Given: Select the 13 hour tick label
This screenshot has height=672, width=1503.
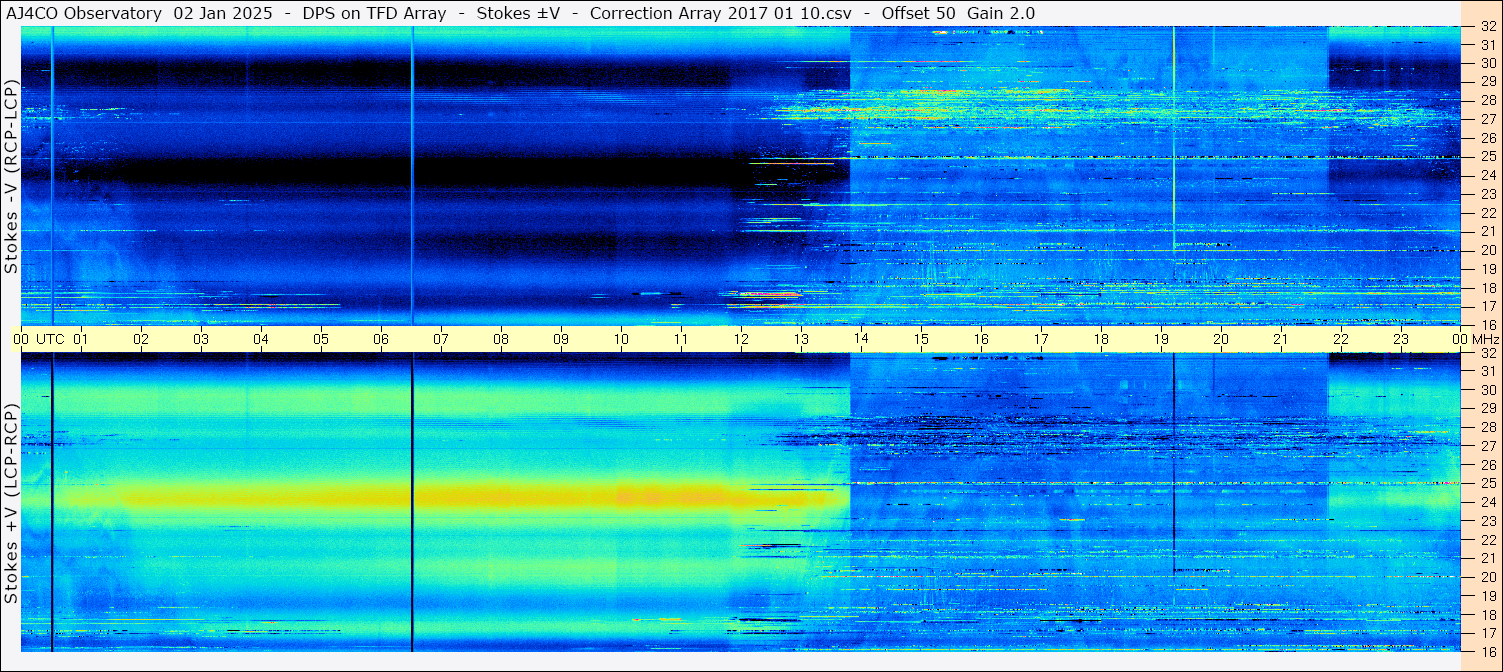Looking at the screenshot, I should coord(801,339).
